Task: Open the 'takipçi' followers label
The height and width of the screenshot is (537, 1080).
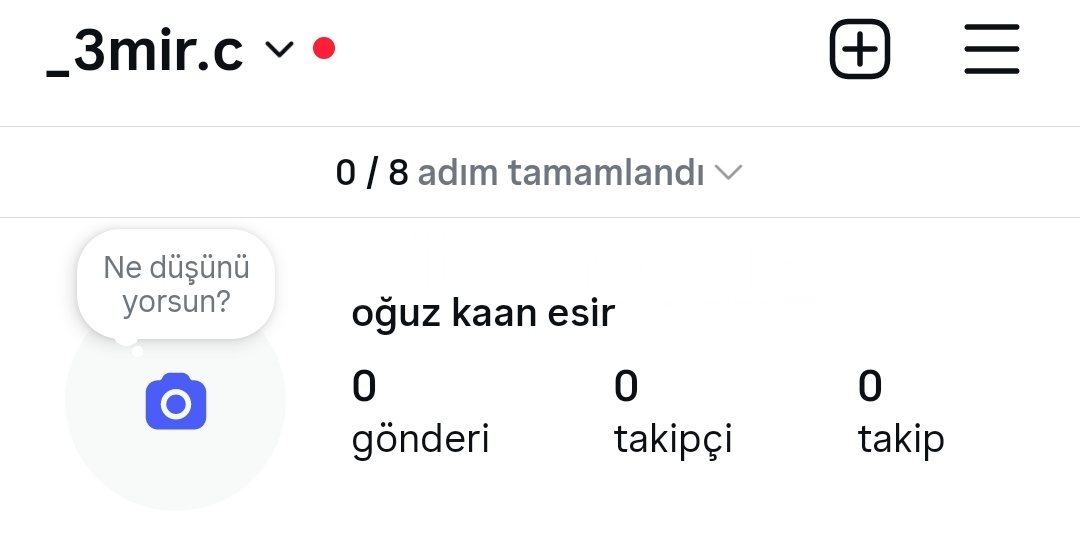Action: (x=673, y=439)
